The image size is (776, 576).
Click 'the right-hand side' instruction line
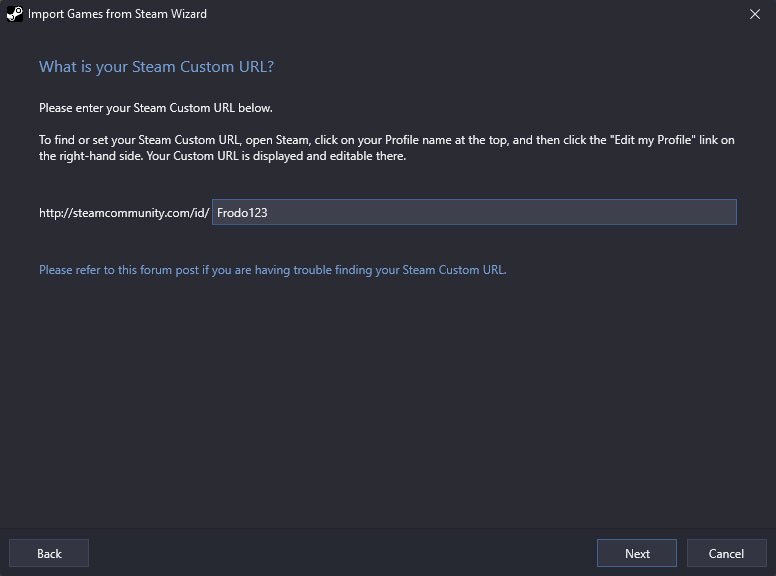(222, 156)
